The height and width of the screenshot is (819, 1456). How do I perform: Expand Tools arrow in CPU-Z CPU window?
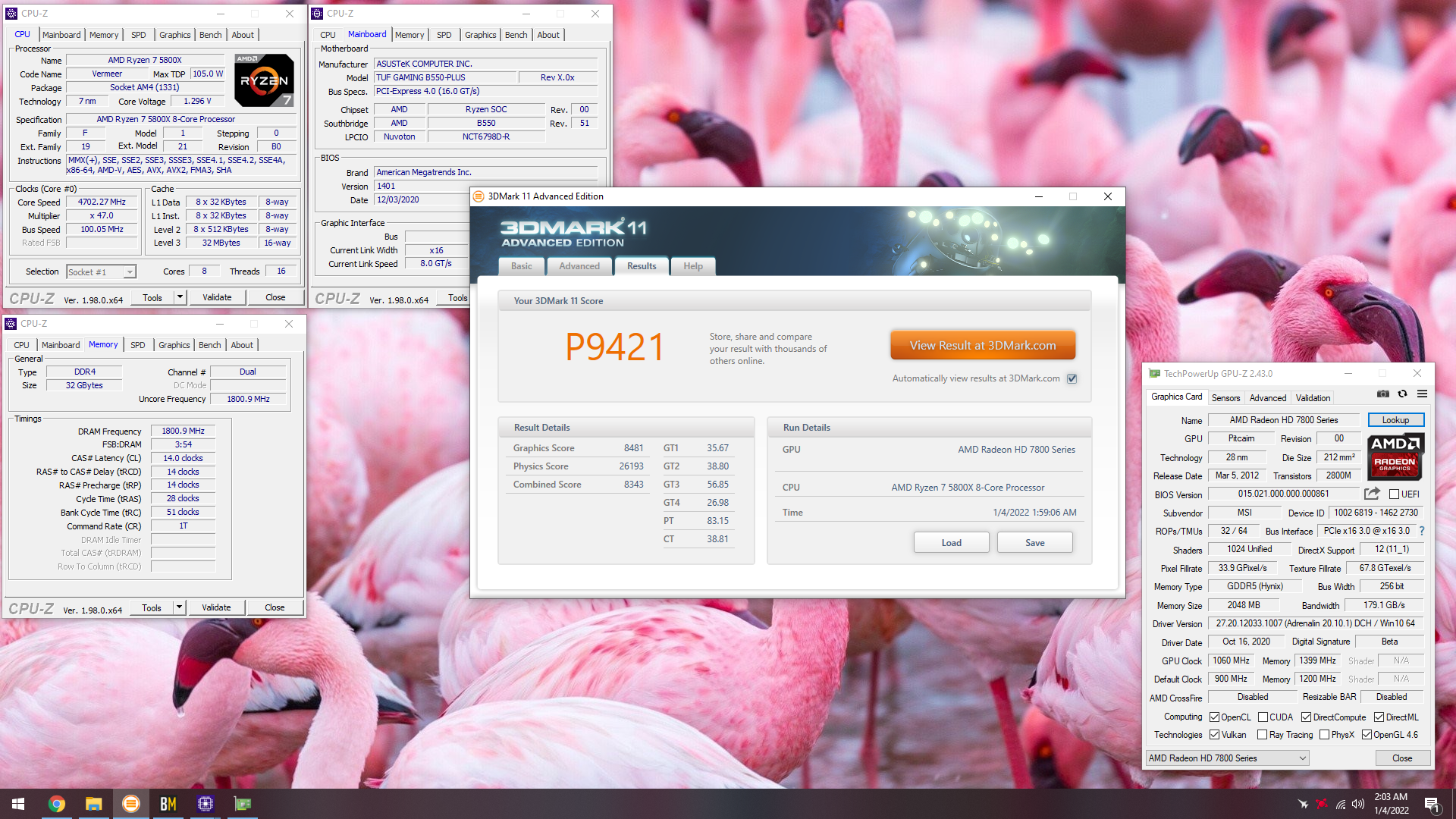click(x=180, y=297)
